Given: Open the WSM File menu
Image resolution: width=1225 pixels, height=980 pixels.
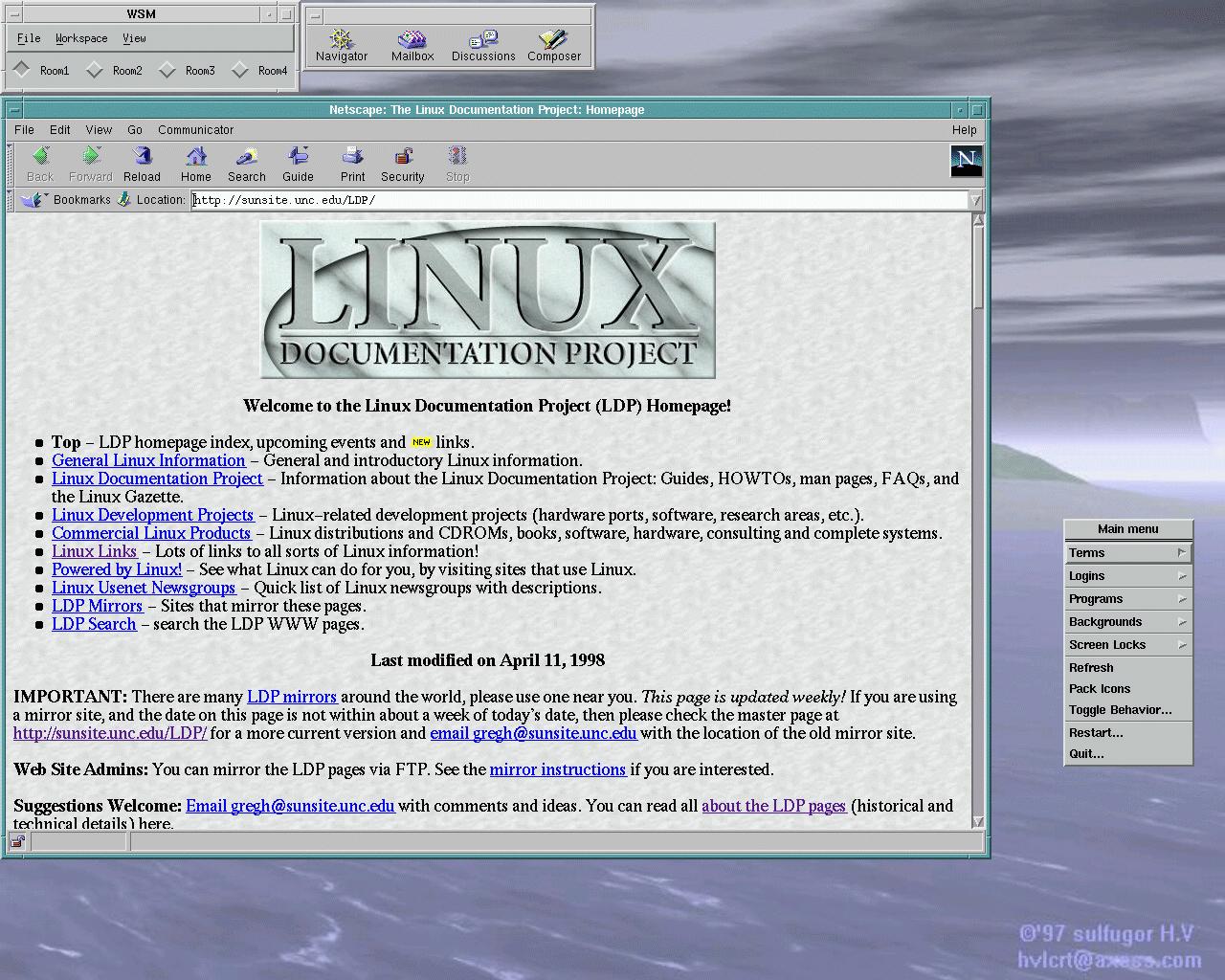Looking at the screenshot, I should [29, 38].
